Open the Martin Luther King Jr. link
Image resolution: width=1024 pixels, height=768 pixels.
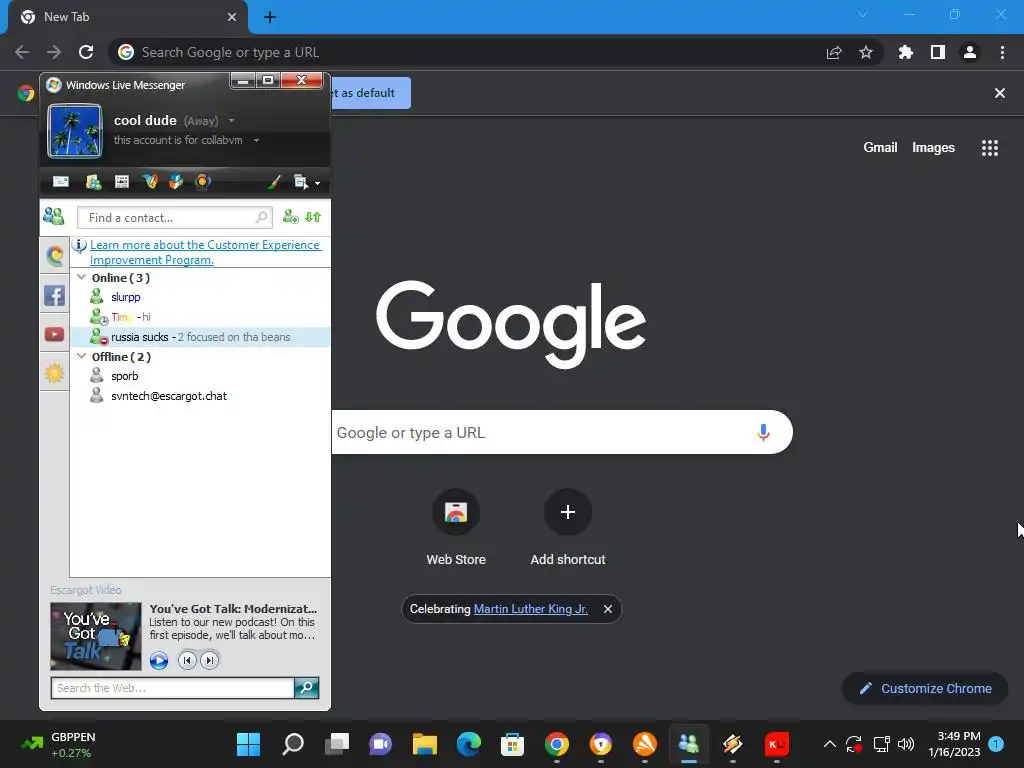click(x=530, y=609)
